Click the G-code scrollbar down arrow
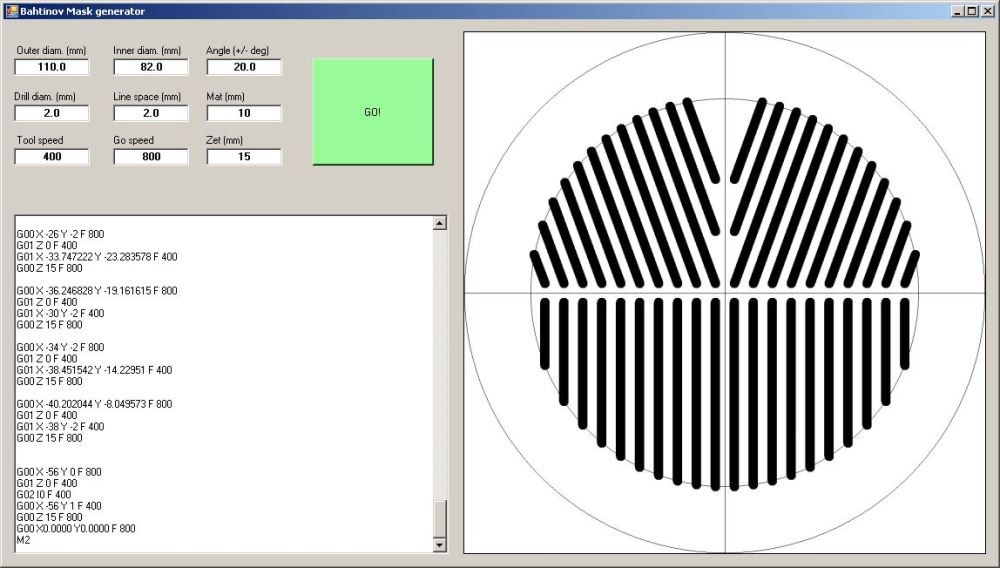This screenshot has height=568, width=1000. point(439,545)
